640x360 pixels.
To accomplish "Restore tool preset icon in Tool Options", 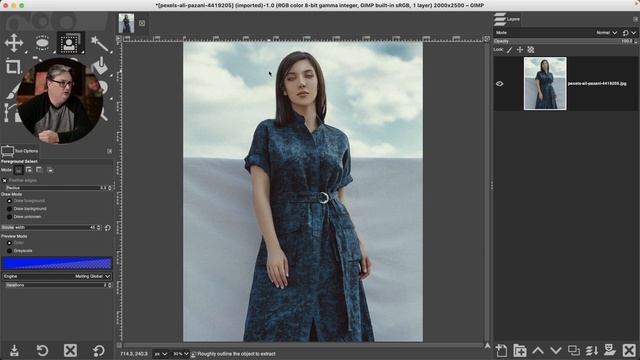I will coord(42,350).
